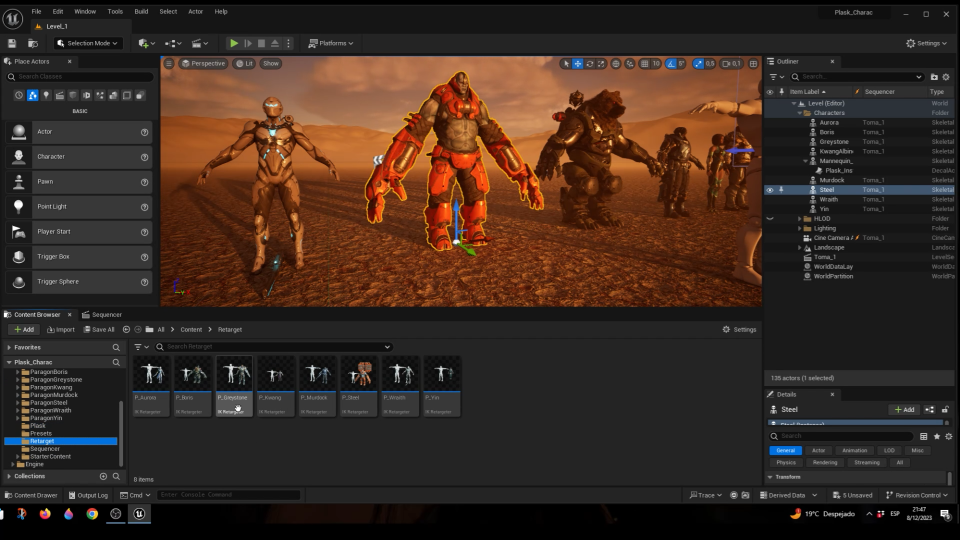Click the Add button in Details panel
Viewport: 960px width, 540px height.
[904, 410]
